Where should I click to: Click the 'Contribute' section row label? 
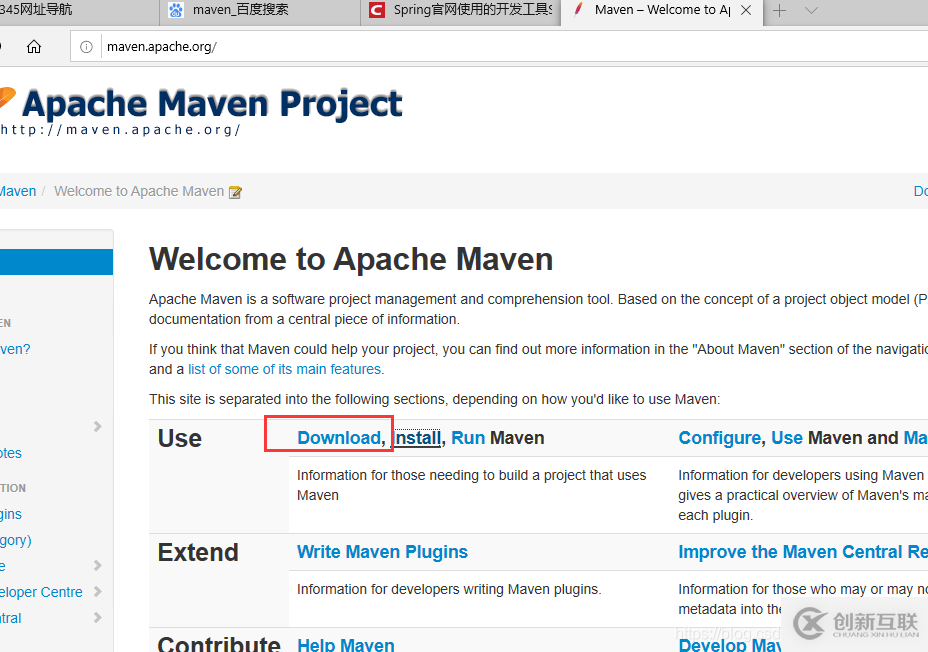(x=218, y=644)
